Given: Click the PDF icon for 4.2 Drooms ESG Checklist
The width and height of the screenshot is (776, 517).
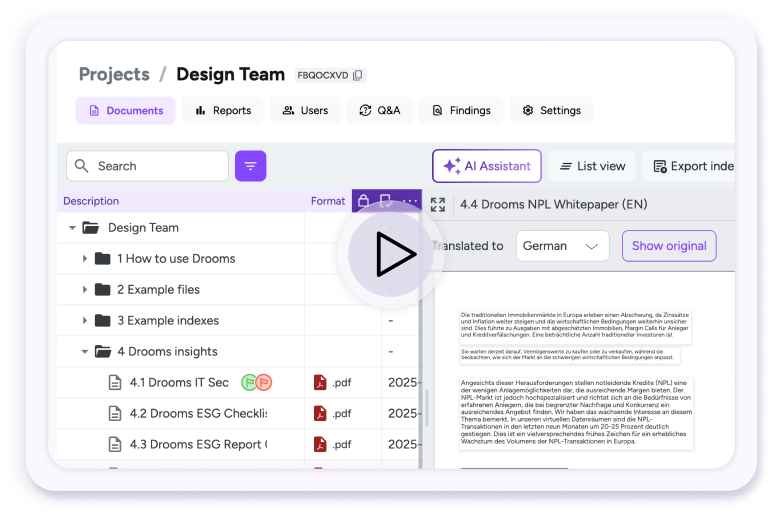Looking at the screenshot, I should pyautogui.click(x=320, y=413).
